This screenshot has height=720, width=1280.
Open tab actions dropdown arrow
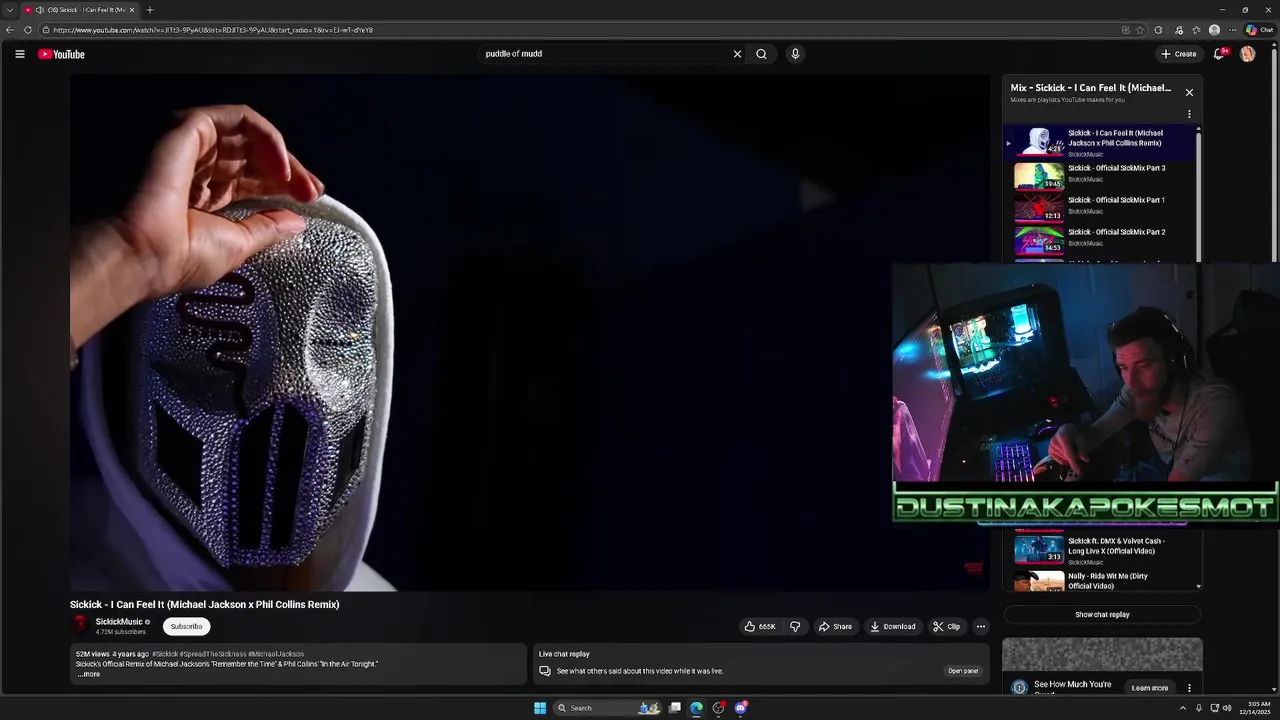[10, 10]
